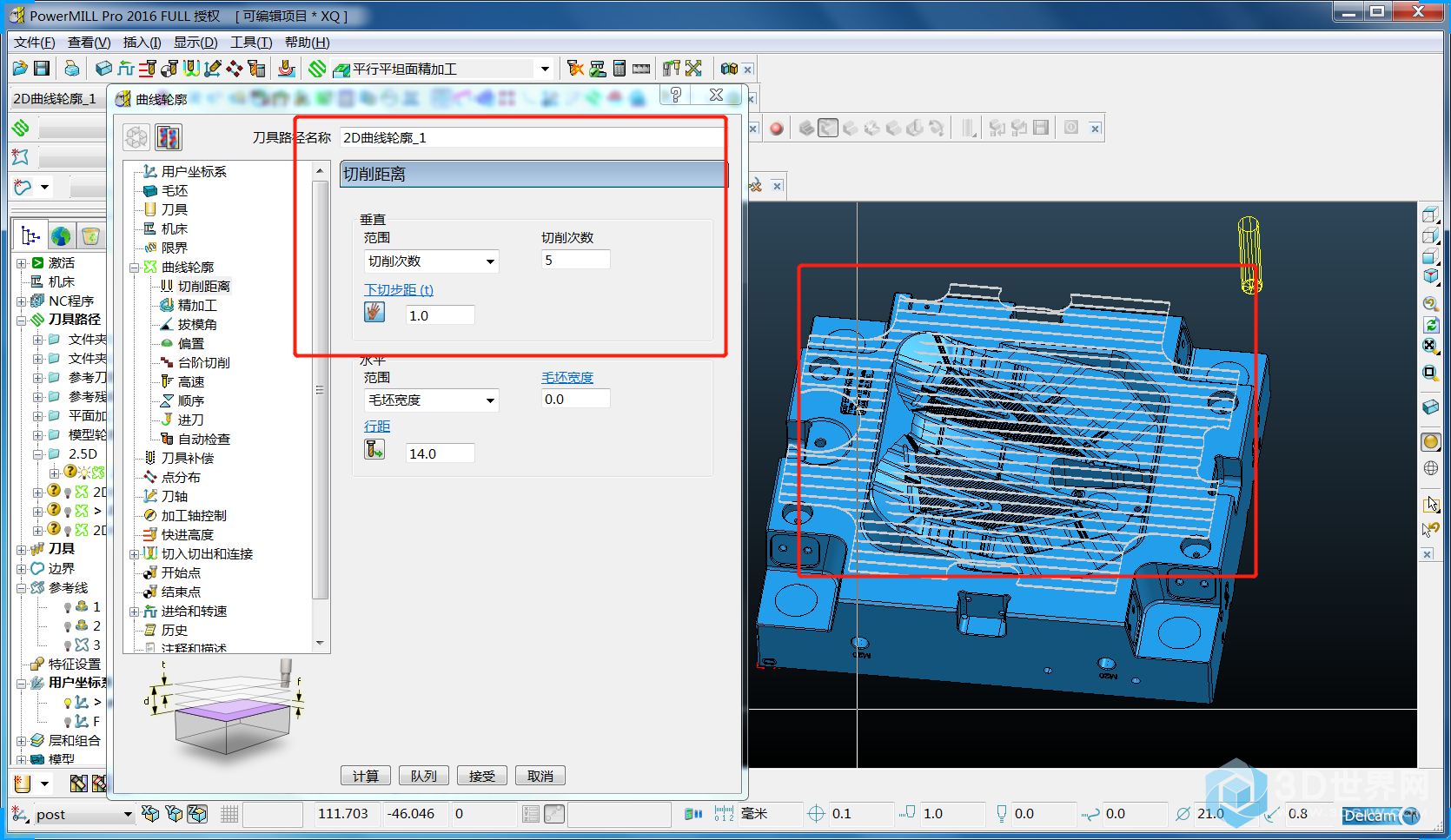Toggle light bulb for reference line 3
Screen dimensions: 1451x840
click(x=68, y=645)
